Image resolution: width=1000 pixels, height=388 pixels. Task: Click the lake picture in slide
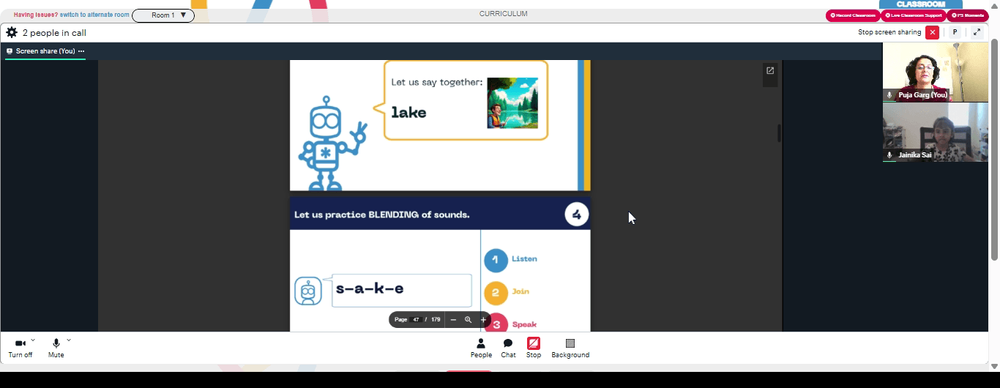[512, 103]
